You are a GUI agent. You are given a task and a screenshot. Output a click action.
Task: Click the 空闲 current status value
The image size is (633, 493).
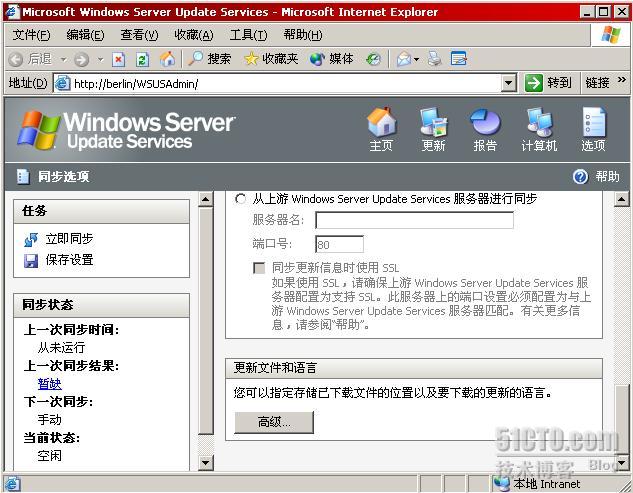tap(49, 456)
